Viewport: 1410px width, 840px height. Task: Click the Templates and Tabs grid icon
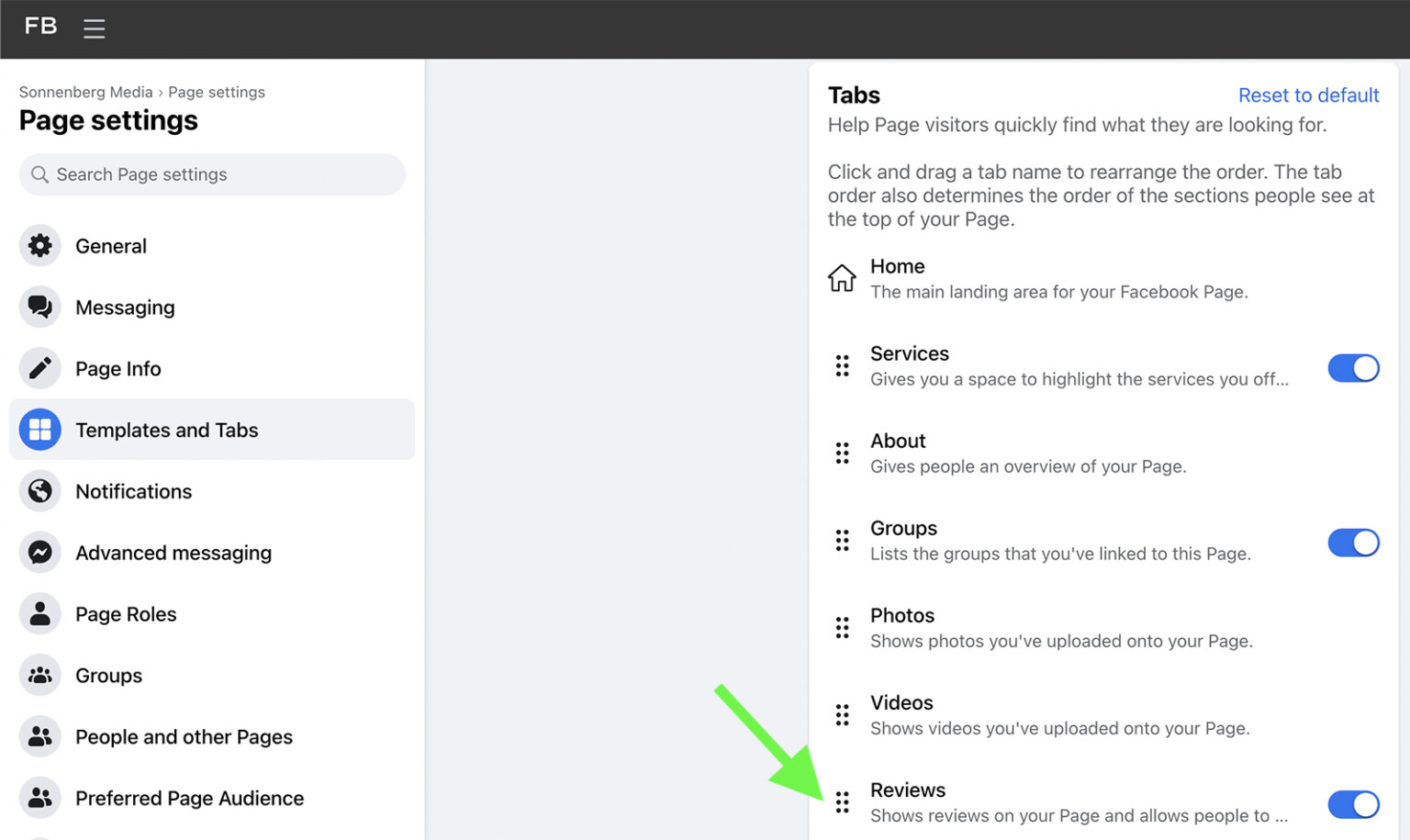[39, 429]
